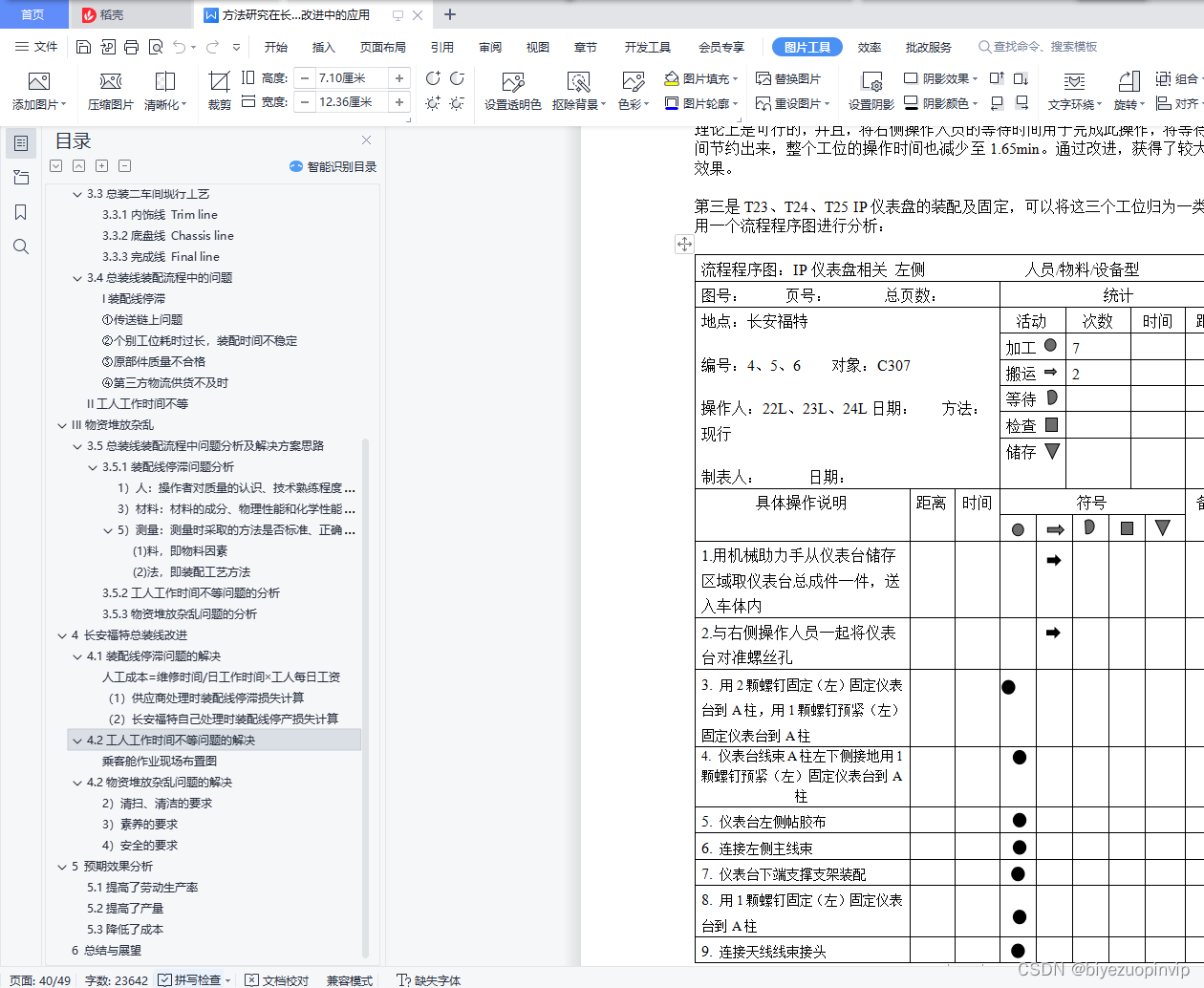Viewport: 1204px width, 988px height.
Task: Click the Print icon in quick toolbar
Action: [131, 47]
